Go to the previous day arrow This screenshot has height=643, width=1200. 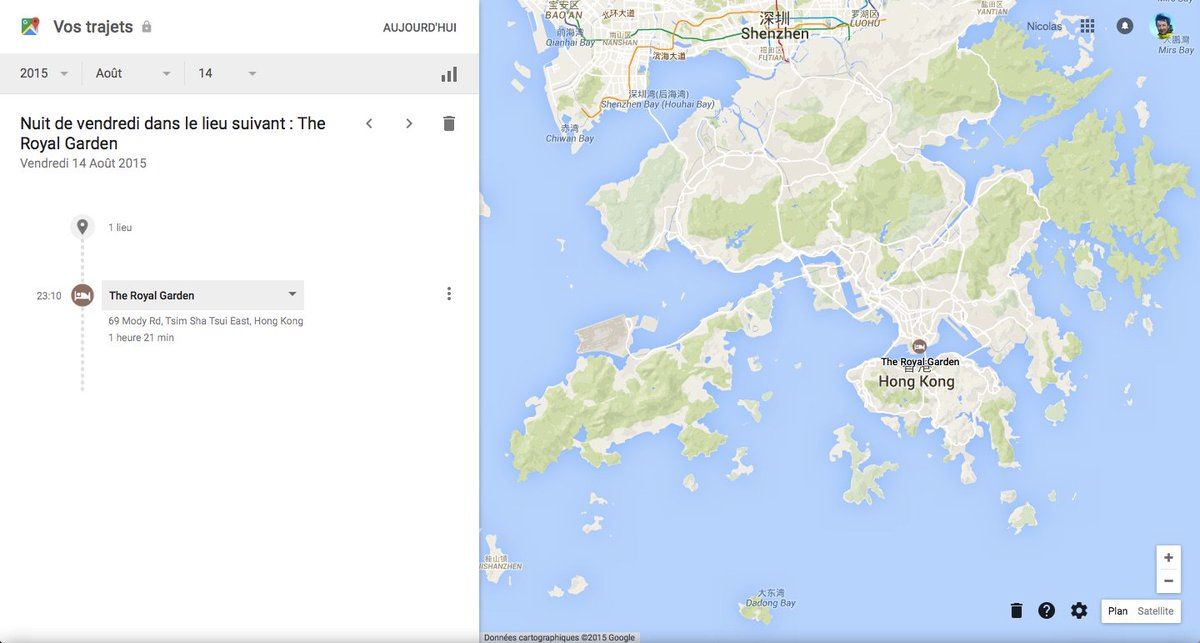tap(369, 123)
